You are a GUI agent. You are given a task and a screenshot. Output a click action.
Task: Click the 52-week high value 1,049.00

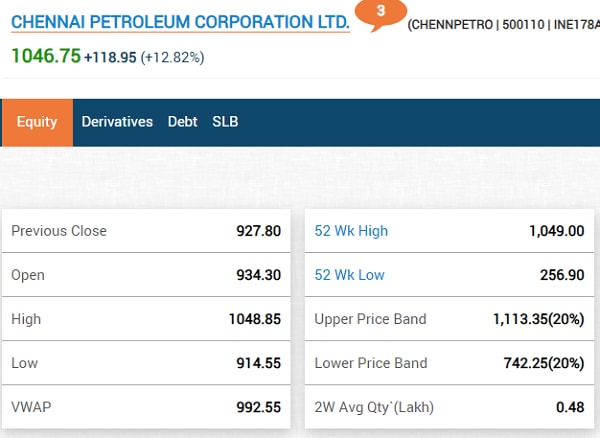[x=556, y=231]
